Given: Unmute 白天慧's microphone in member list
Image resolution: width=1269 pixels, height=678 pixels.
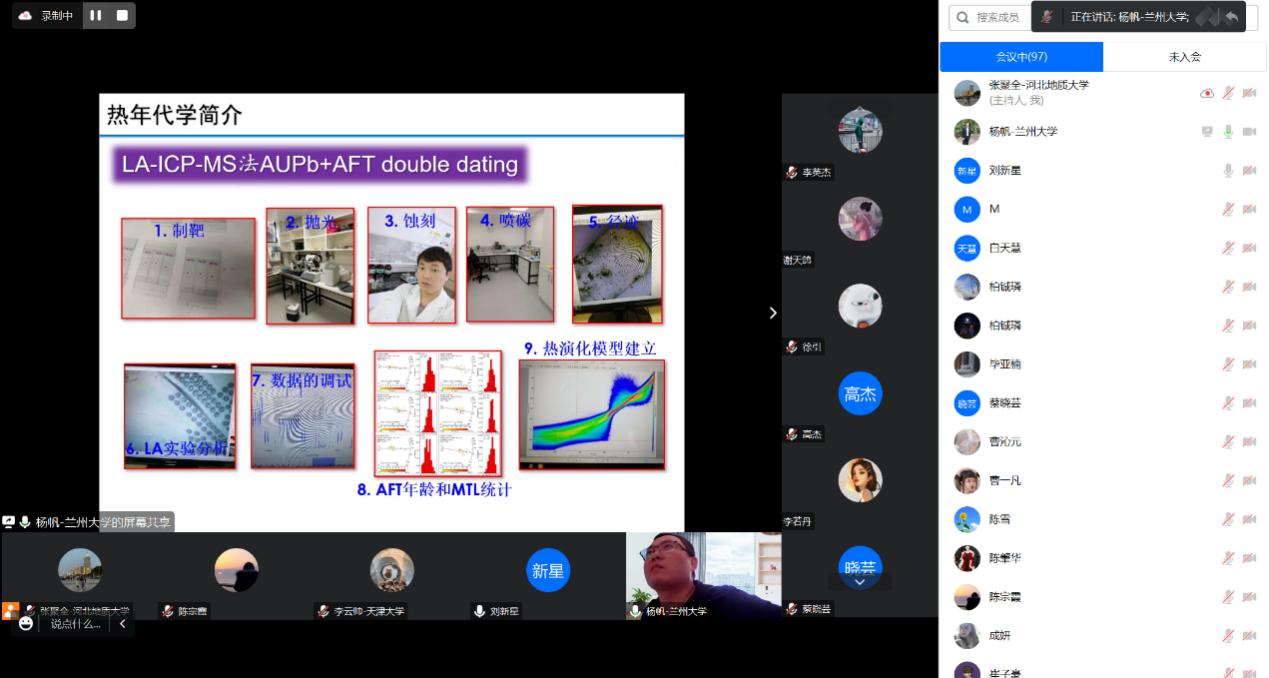Looking at the screenshot, I should coord(1228,248).
